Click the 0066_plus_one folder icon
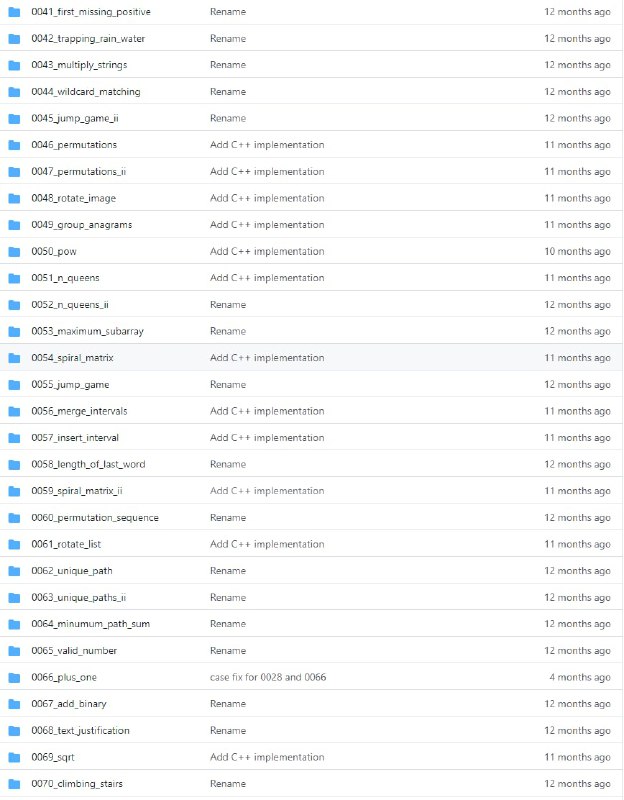 point(14,677)
